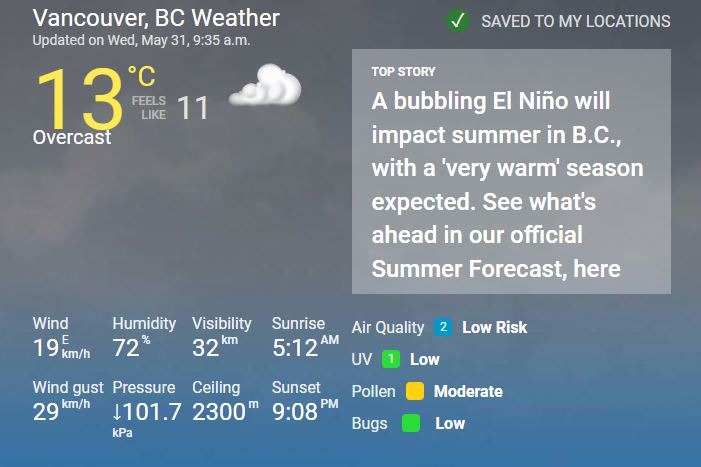Select the Air Quality Low Risk label
701x467 pixels.
tap(494, 327)
